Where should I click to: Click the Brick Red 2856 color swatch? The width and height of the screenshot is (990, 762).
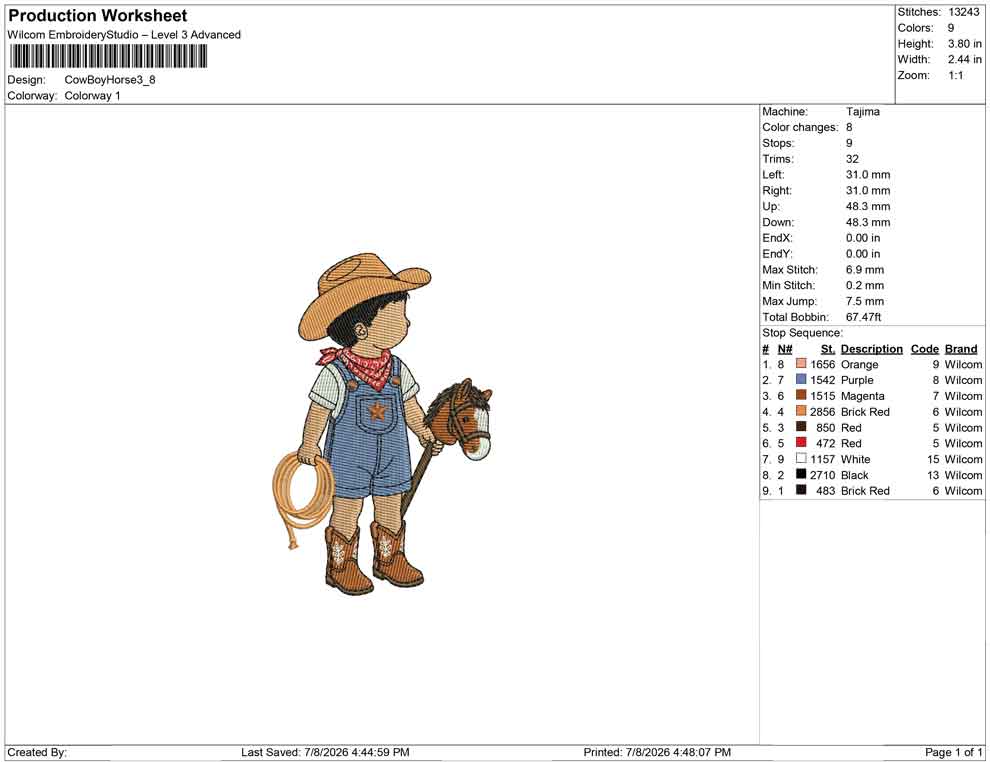pyautogui.click(x=801, y=411)
